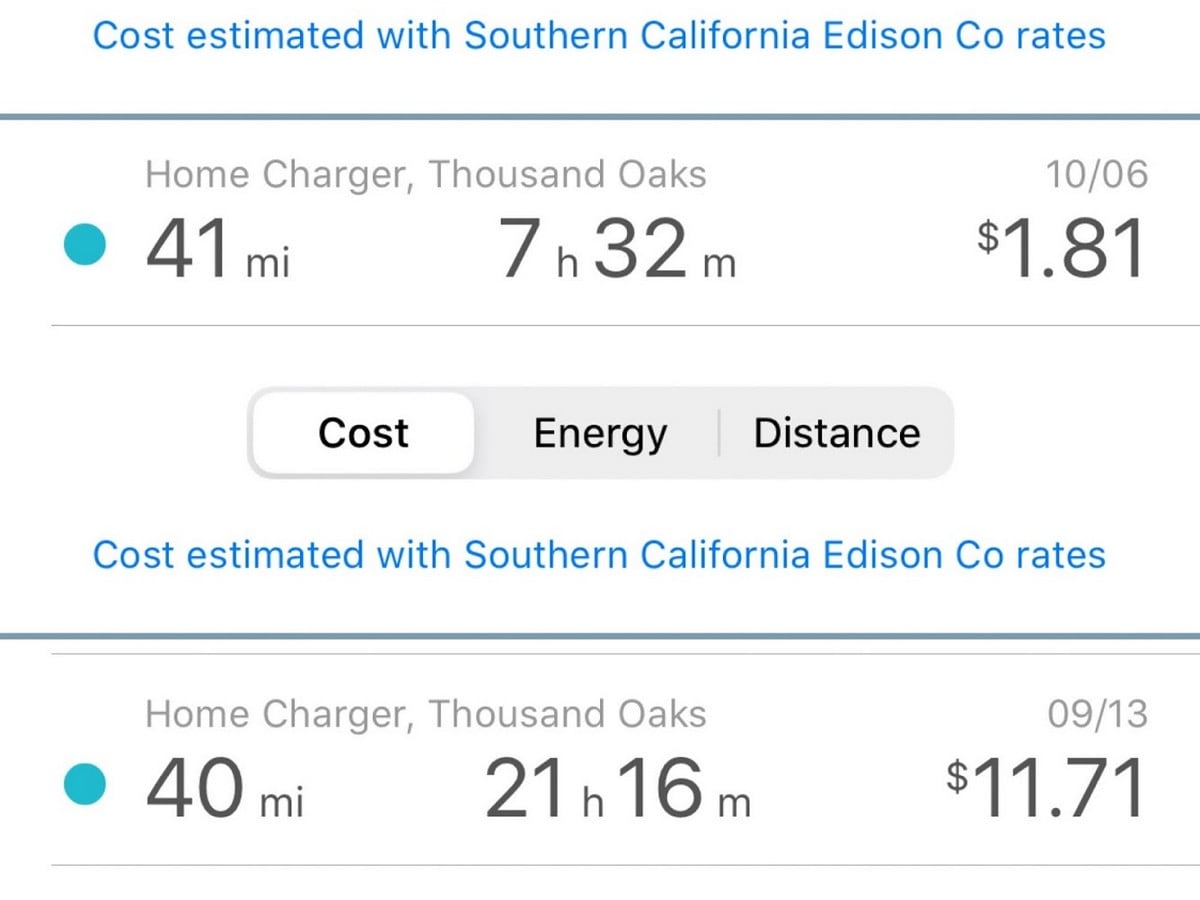
Task: Open the top Southern California Edison rates link
Action: (599, 36)
